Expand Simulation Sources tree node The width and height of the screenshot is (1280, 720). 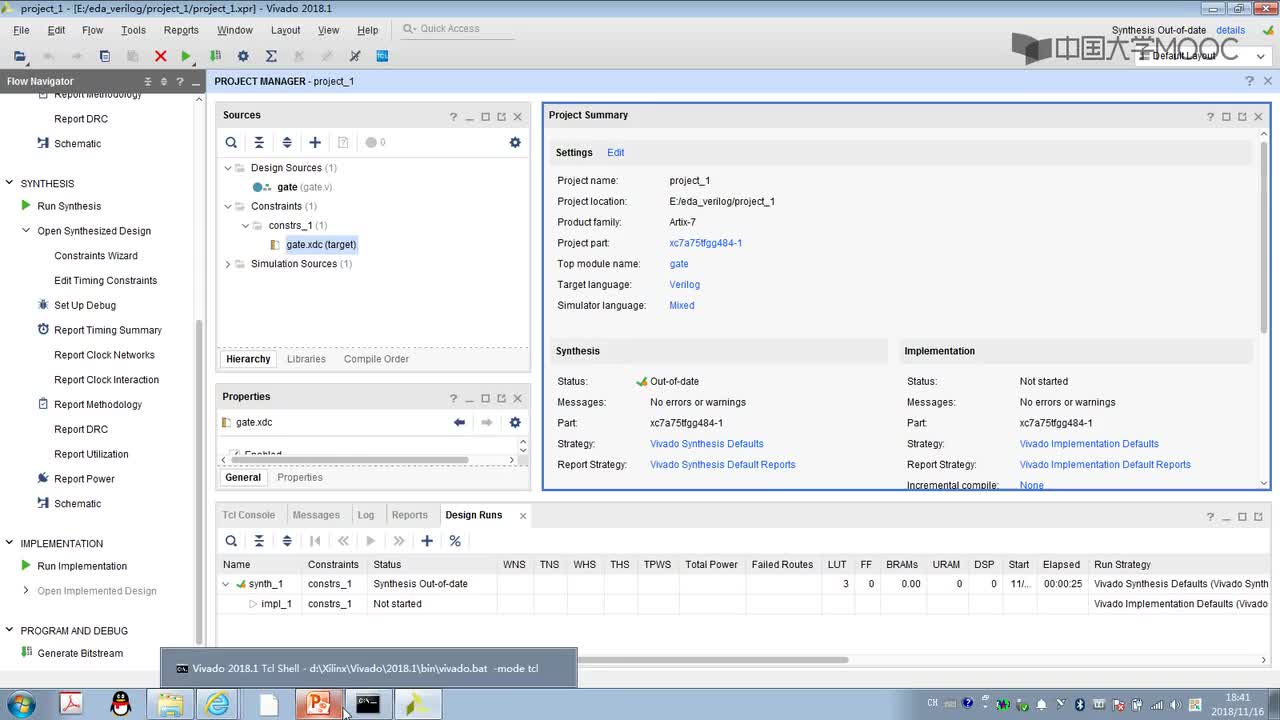coord(228,264)
